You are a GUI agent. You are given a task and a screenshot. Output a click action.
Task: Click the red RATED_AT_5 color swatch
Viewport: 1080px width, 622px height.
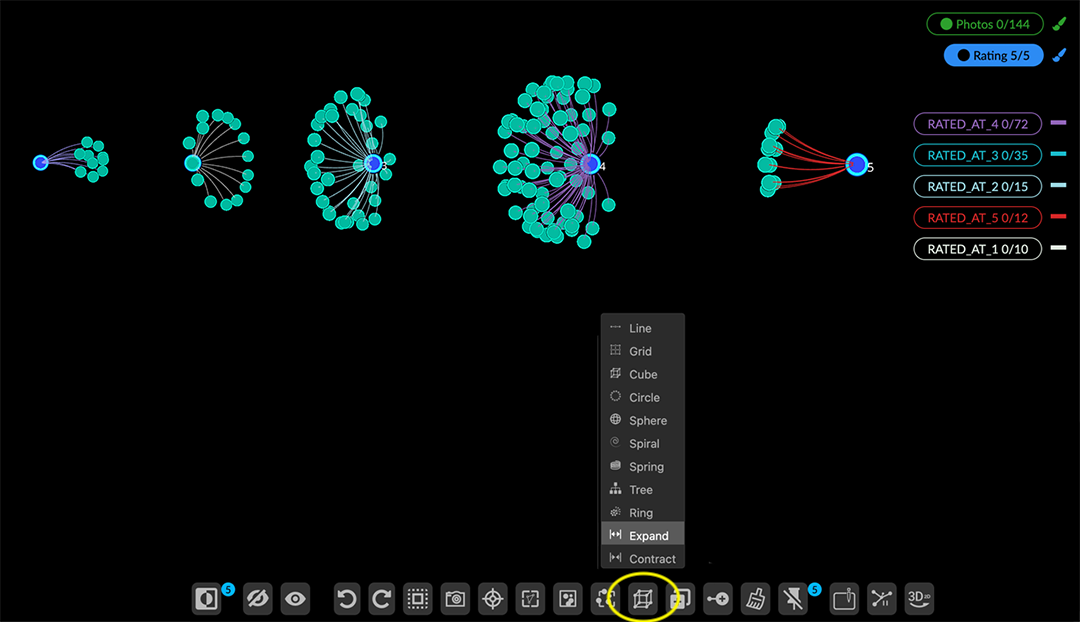tap(1058, 217)
